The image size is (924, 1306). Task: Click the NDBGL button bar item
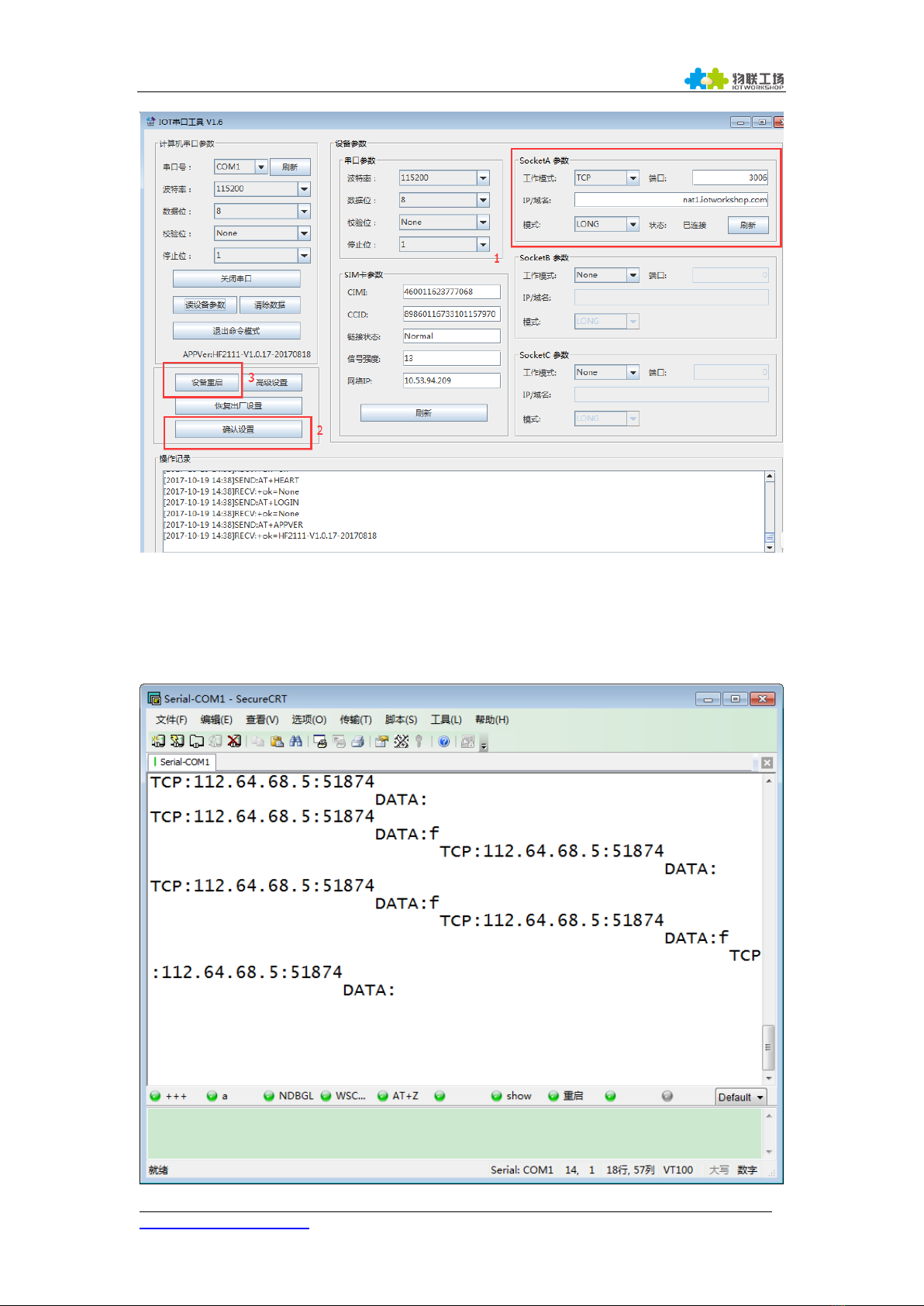288,1096
